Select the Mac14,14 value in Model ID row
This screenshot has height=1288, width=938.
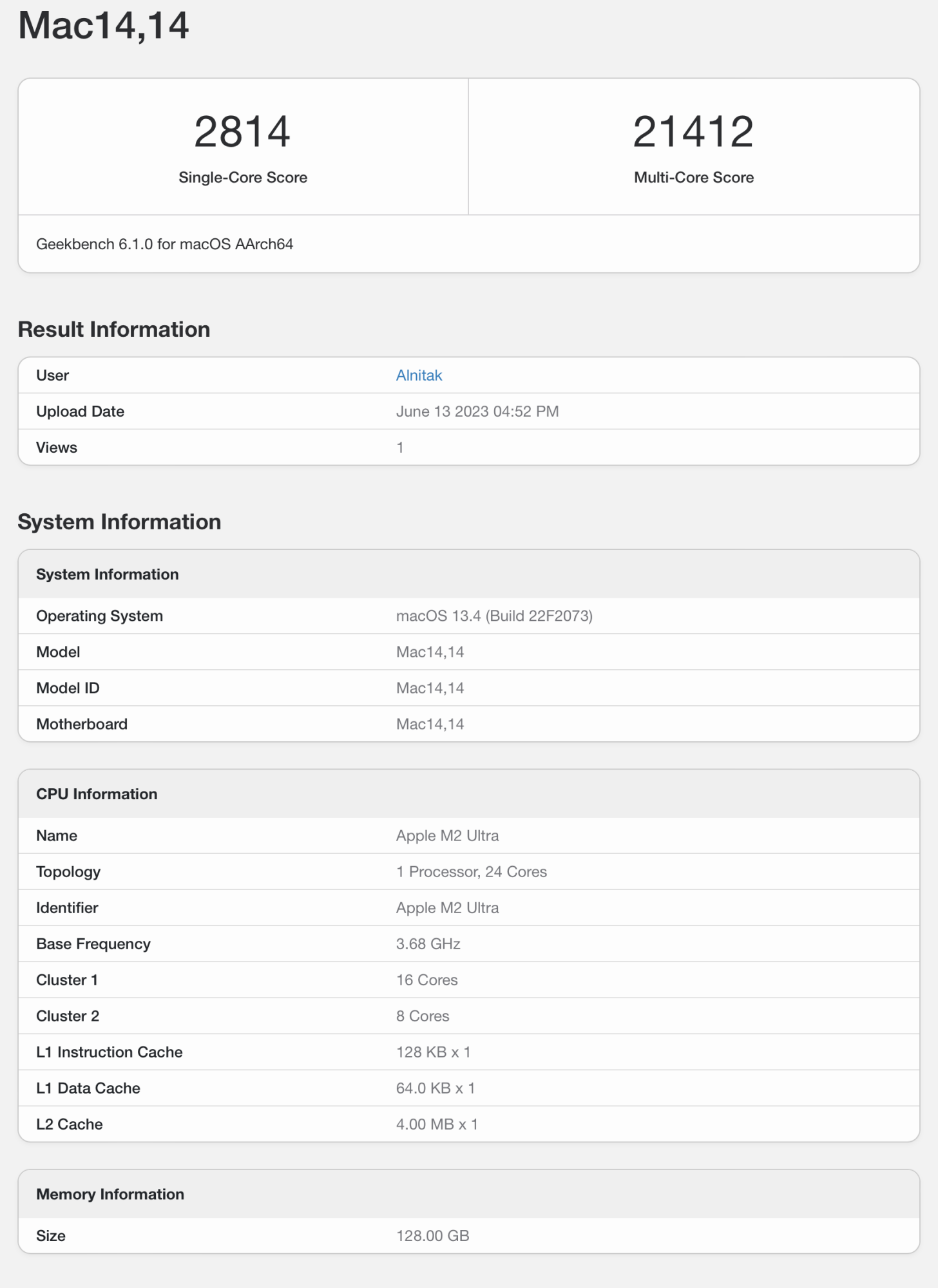point(430,688)
